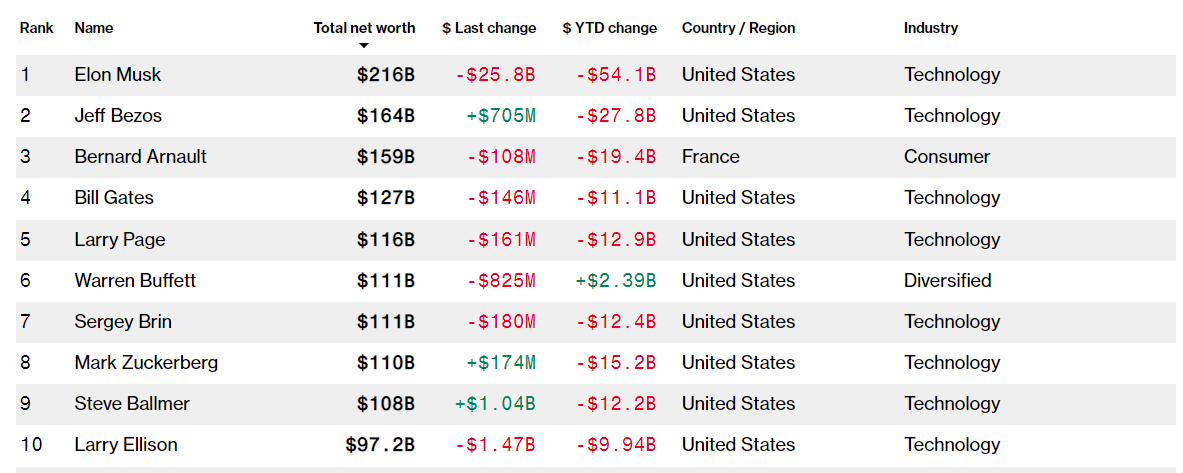Open Mark Zuckerberg's profile
This screenshot has width=1183, height=473.
(x=146, y=363)
